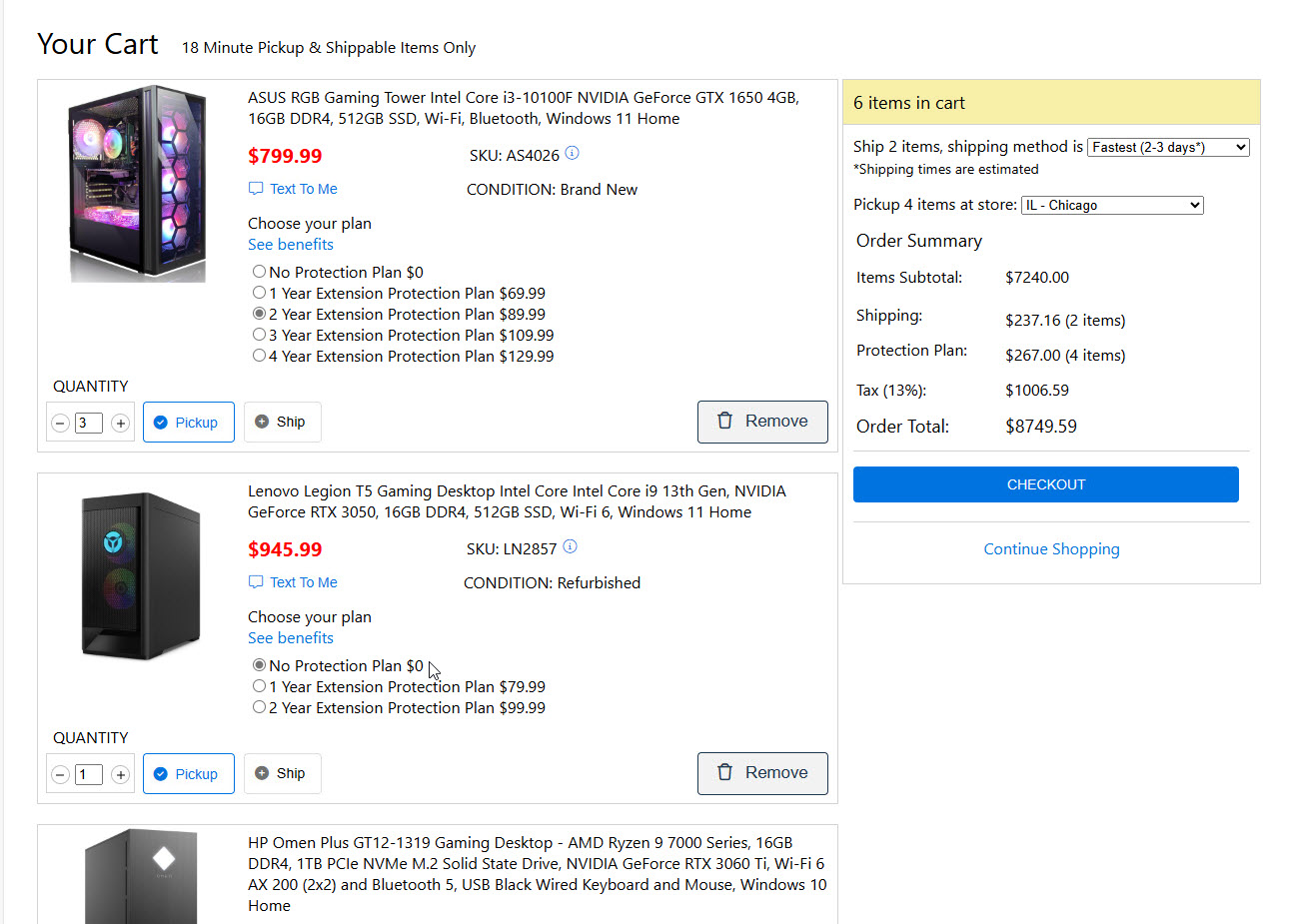The width and height of the screenshot is (1293, 924).
Task: Click the Lenovo Legion T5 product thumbnail
Action: (139, 576)
